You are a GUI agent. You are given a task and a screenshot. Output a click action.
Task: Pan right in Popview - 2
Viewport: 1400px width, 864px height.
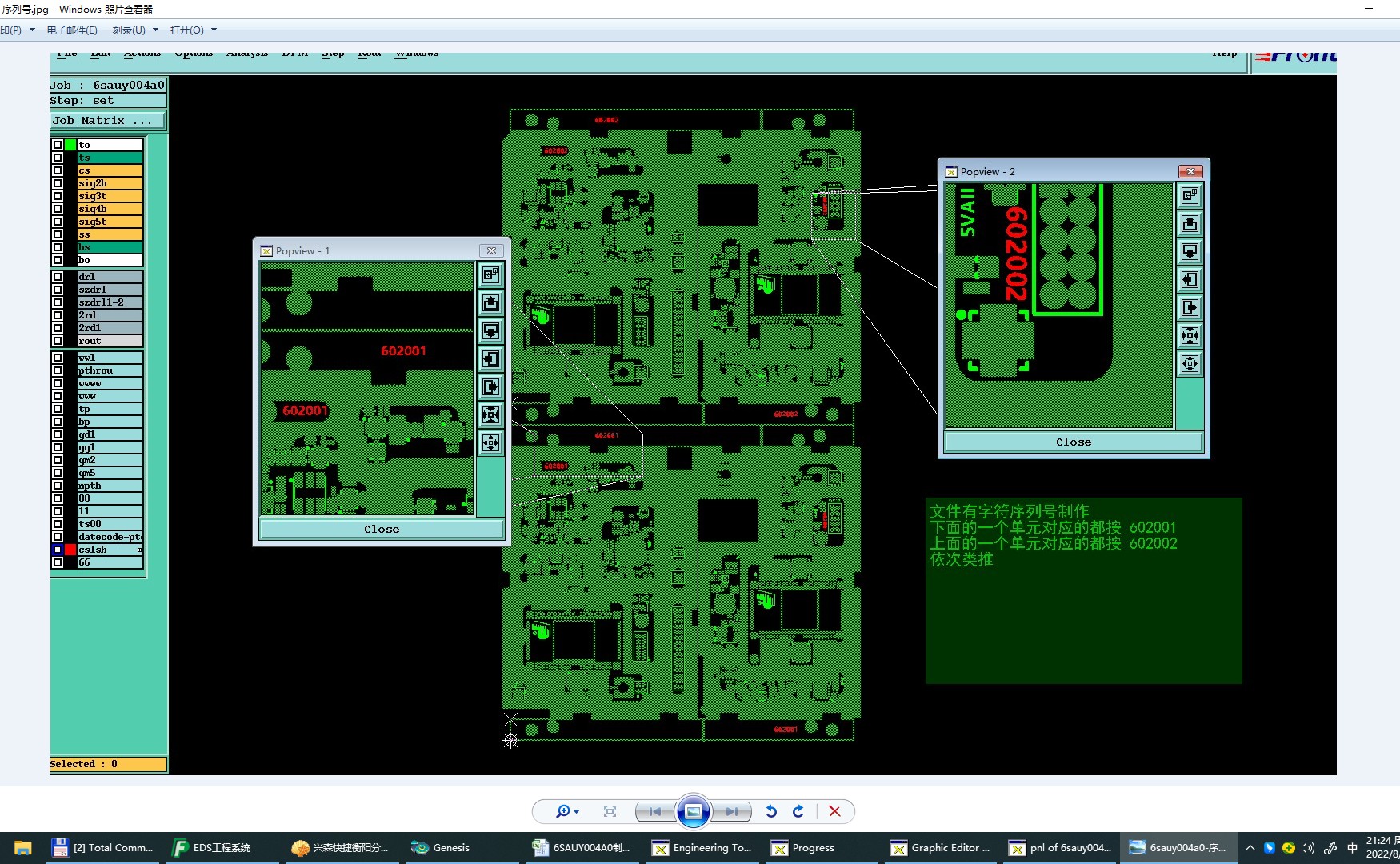[1190, 307]
